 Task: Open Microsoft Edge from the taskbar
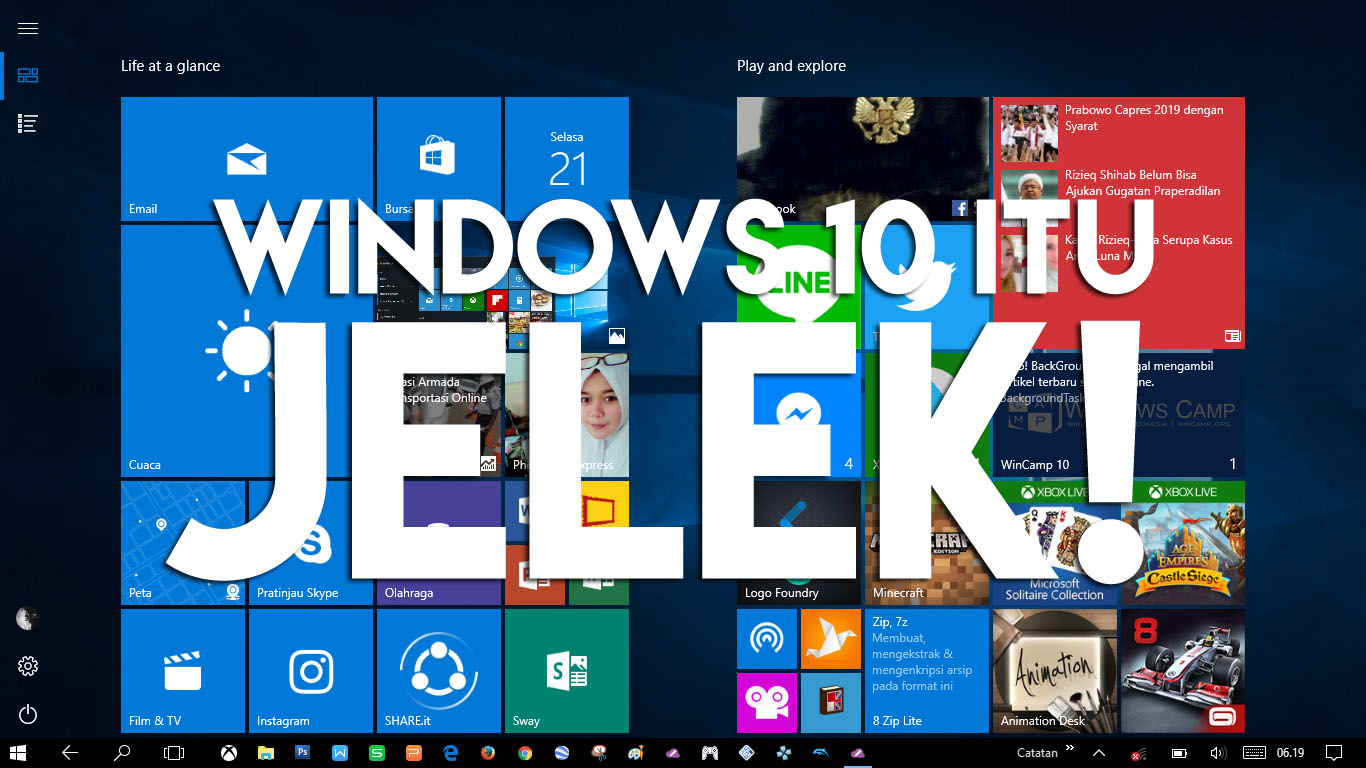pos(451,753)
